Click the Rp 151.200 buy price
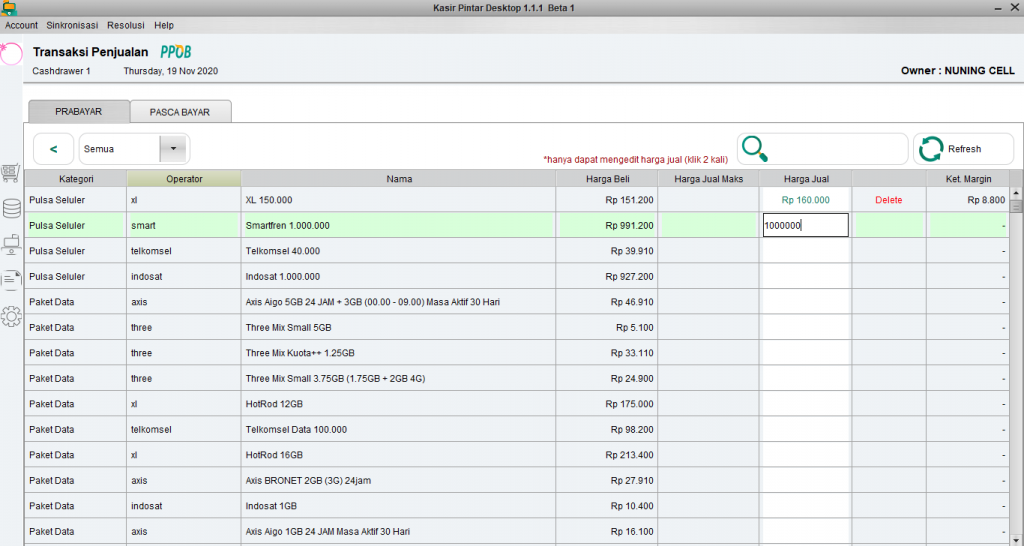This screenshot has width=1024, height=546. pos(629,200)
